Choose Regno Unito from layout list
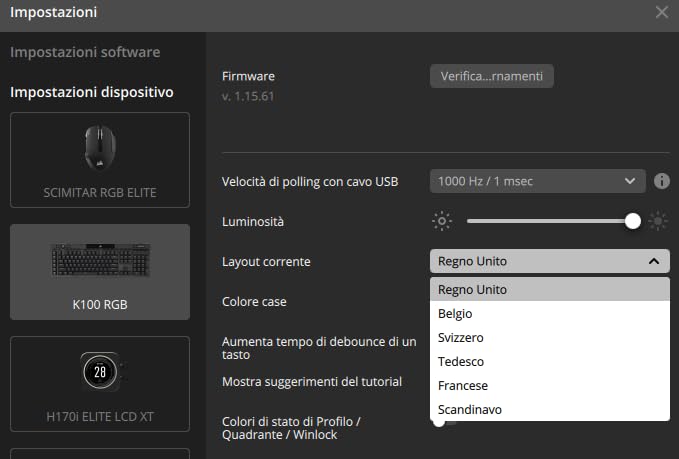 (550, 289)
